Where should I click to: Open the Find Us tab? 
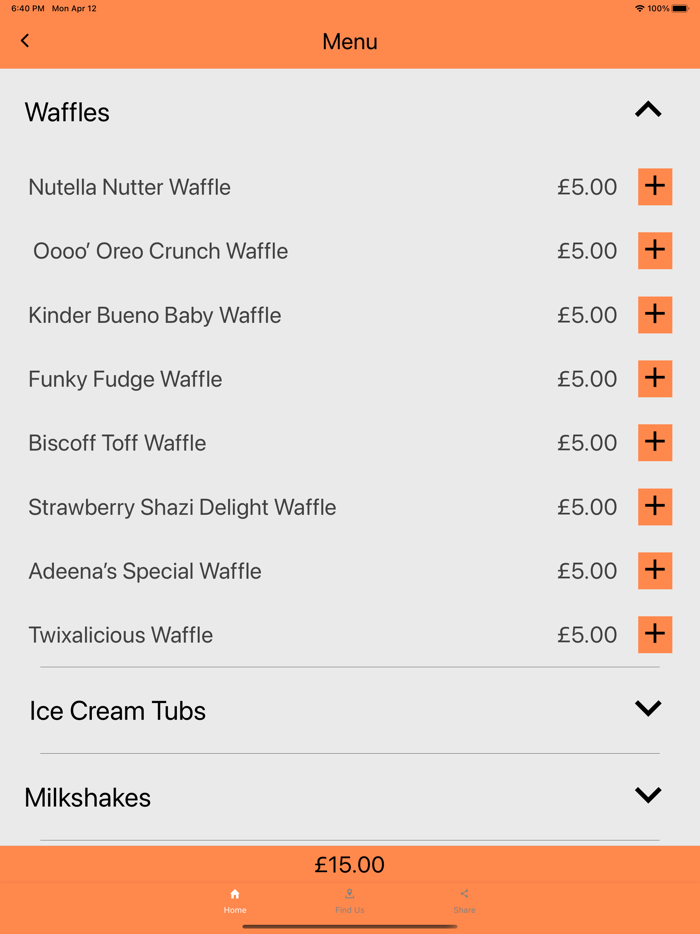[x=350, y=900]
